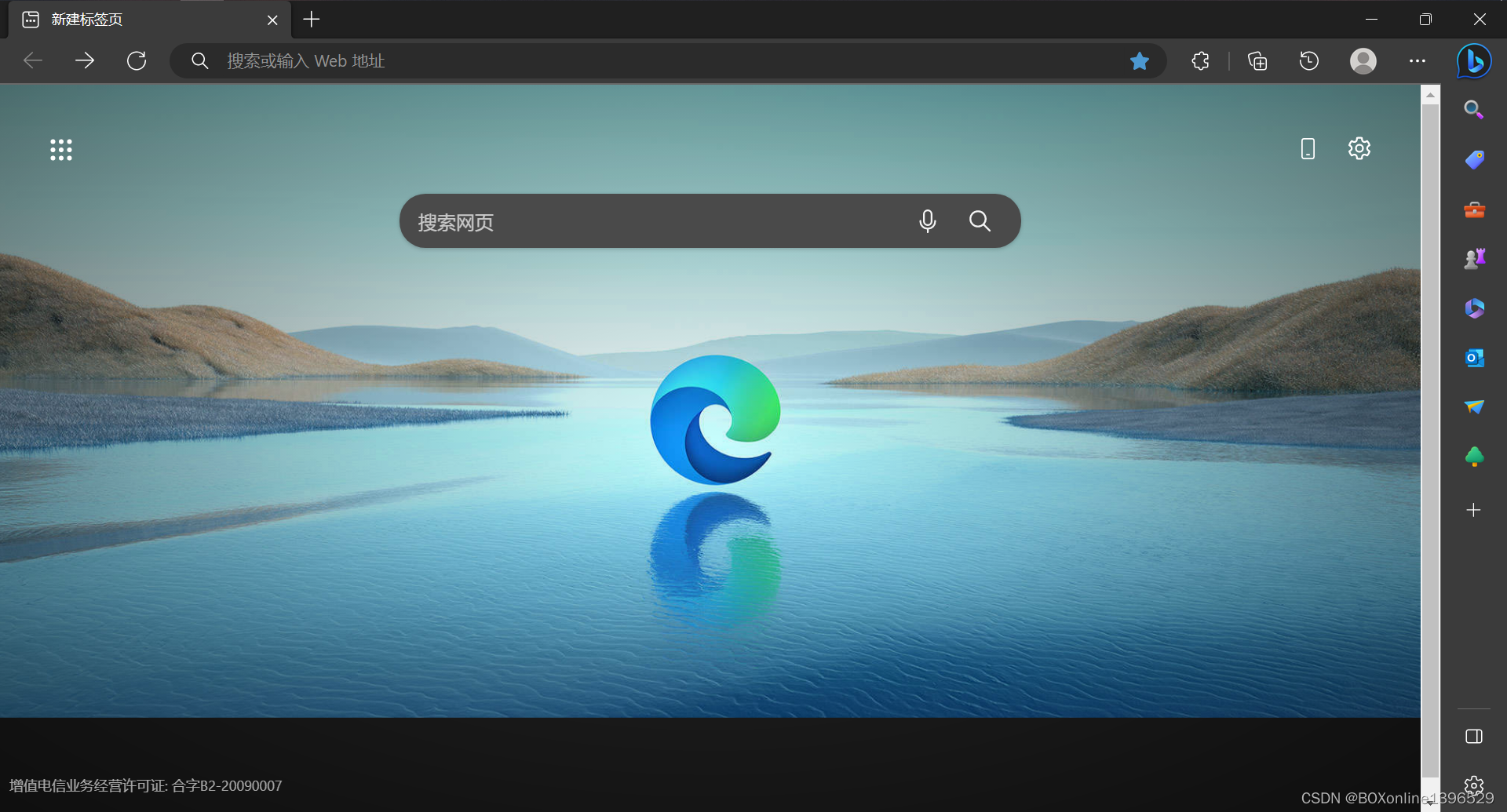Open sidebar green tree icon
The width and height of the screenshot is (1507, 812).
pos(1474,457)
